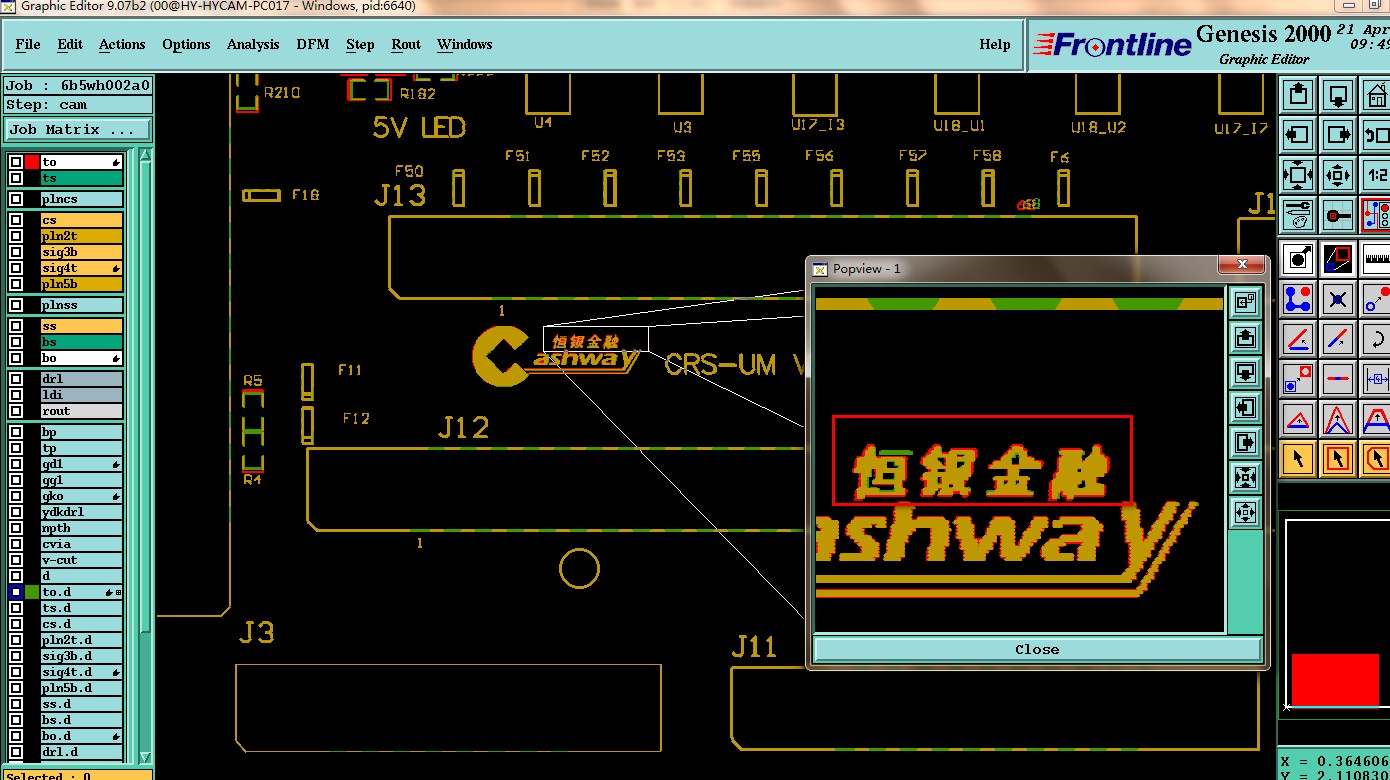Toggle the checkbox for layer v-cut
Screen dimensions: 1390x780
coord(16,560)
